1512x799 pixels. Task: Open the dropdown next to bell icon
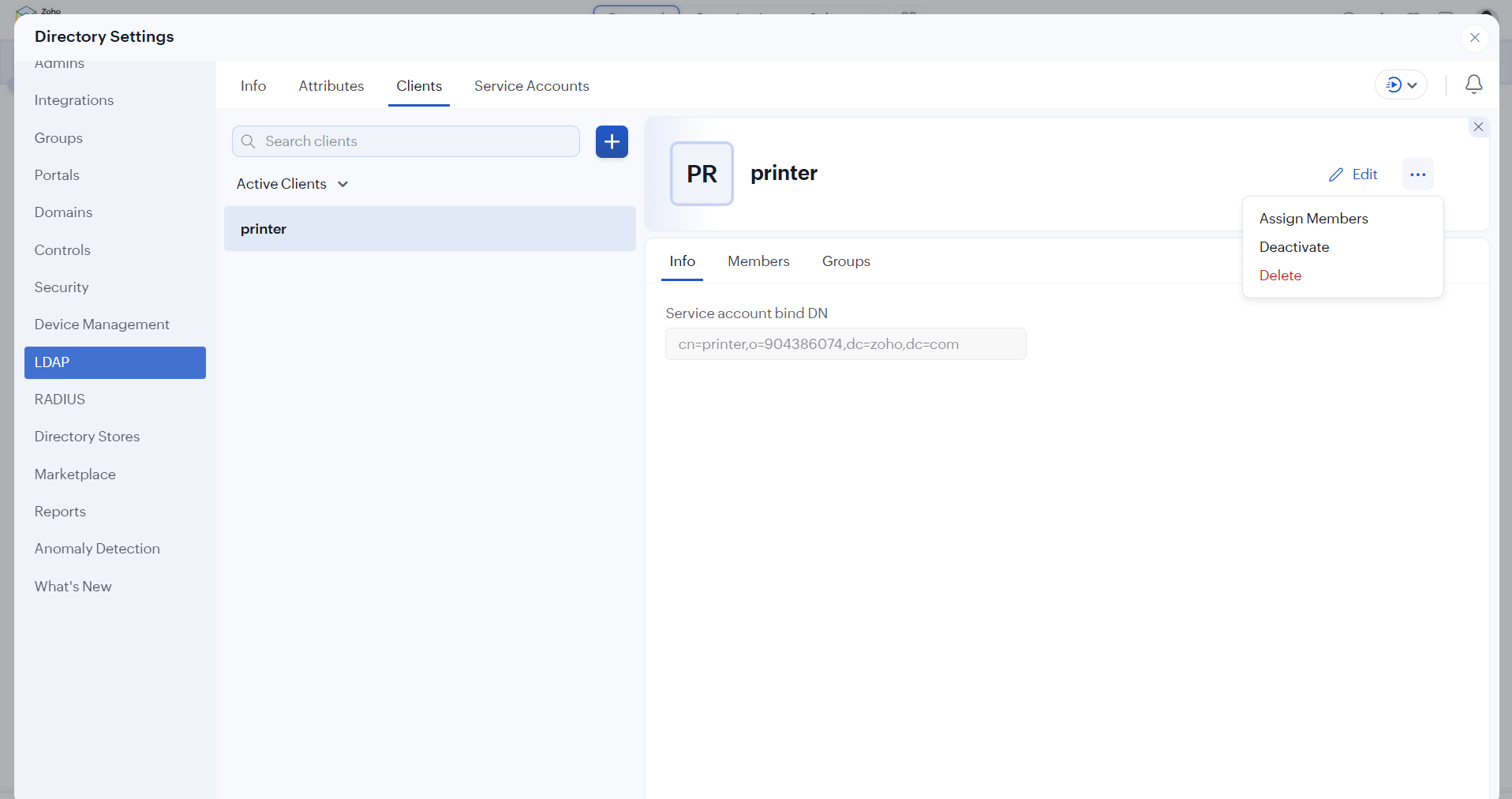[x=1401, y=84]
